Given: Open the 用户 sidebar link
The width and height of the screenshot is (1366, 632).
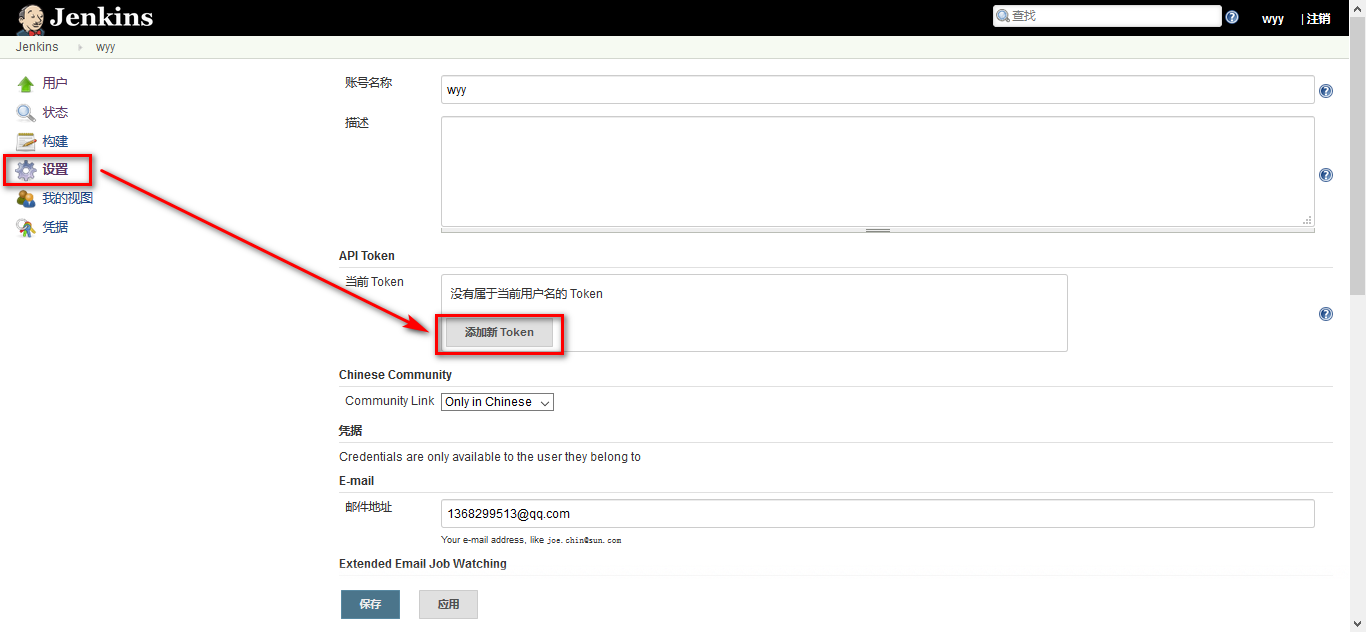Looking at the screenshot, I should 55,84.
